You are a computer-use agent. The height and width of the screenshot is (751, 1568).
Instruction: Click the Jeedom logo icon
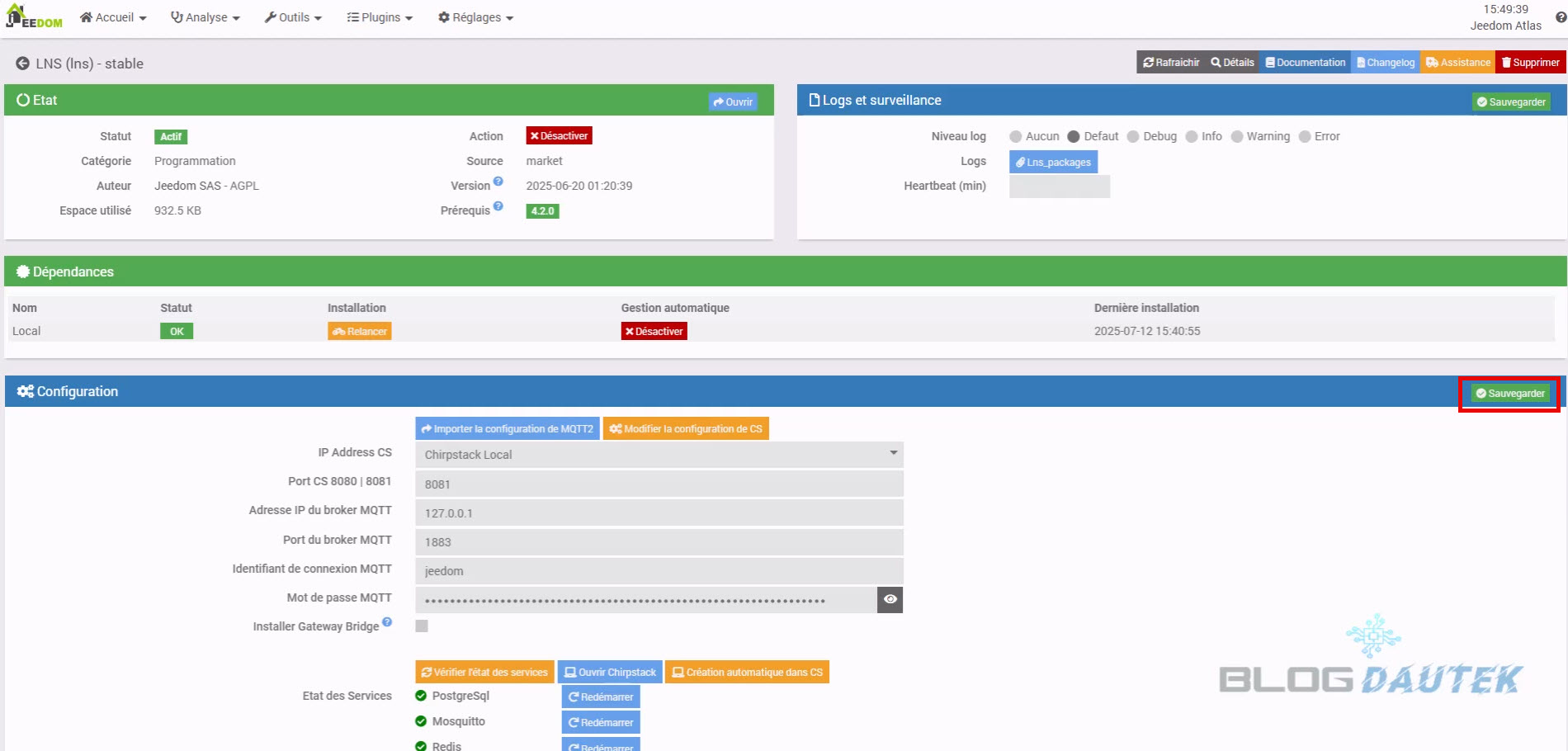(x=34, y=17)
